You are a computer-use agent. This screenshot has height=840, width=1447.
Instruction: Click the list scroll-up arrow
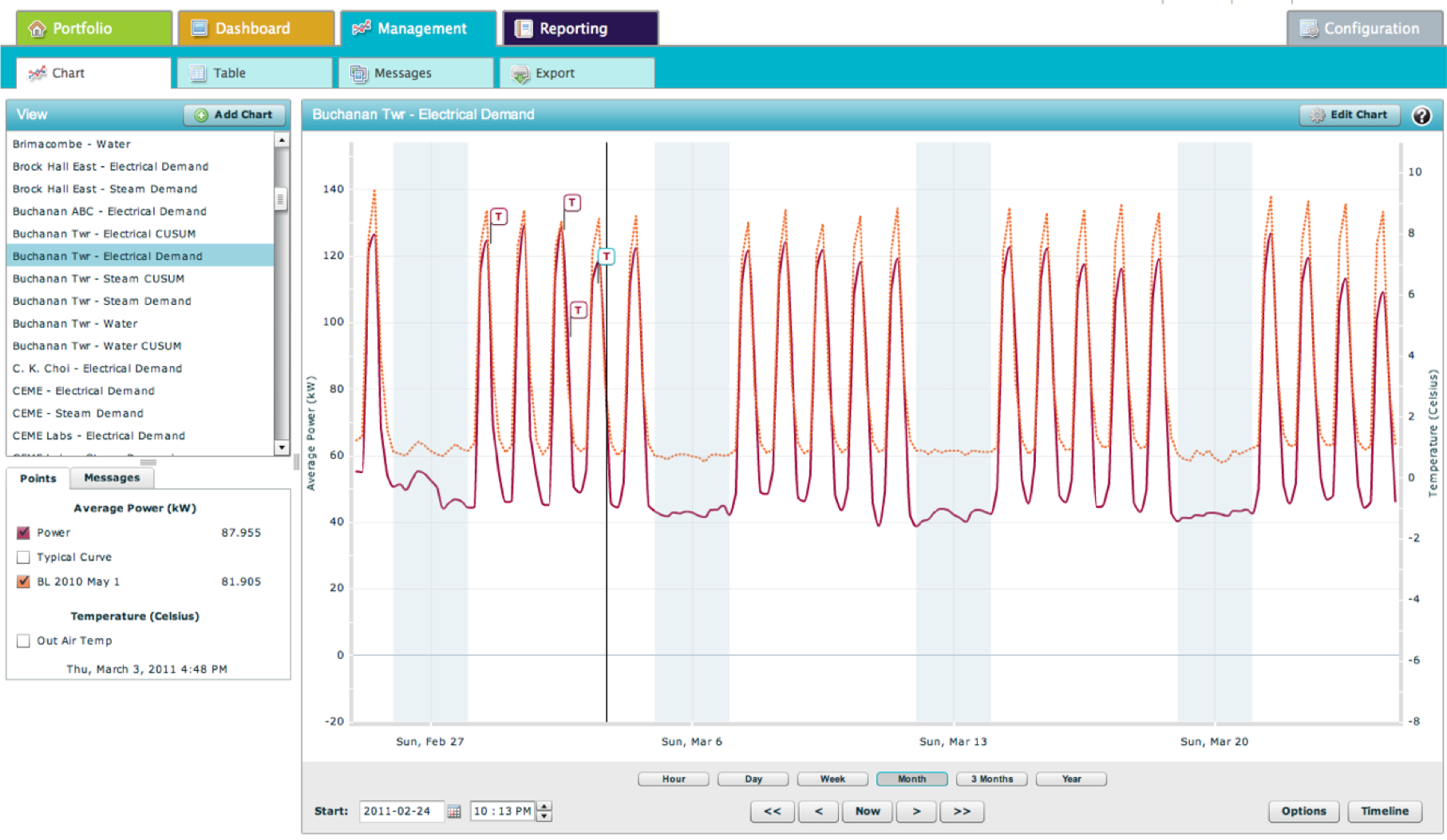tap(282, 140)
